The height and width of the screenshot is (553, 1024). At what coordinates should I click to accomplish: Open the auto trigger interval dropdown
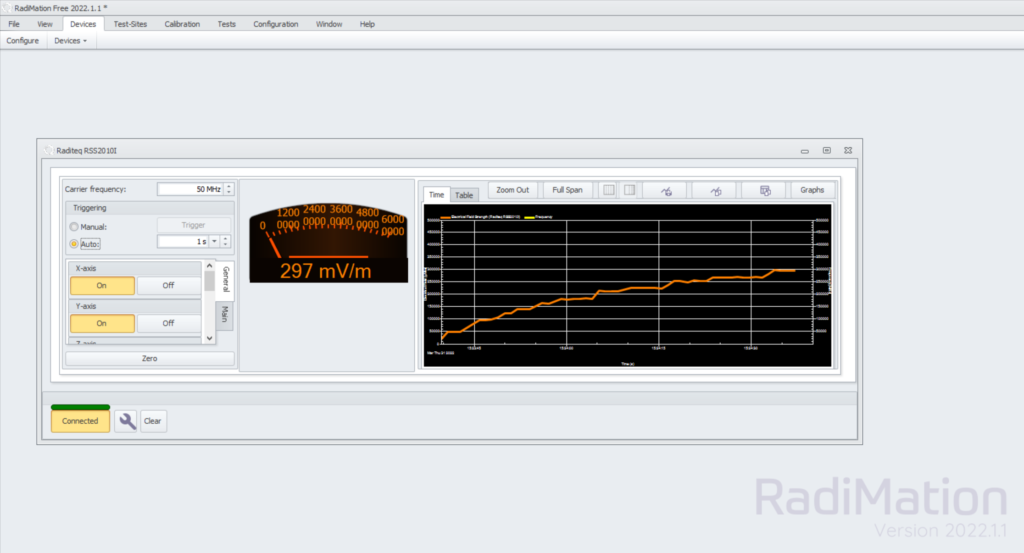[x=226, y=242]
